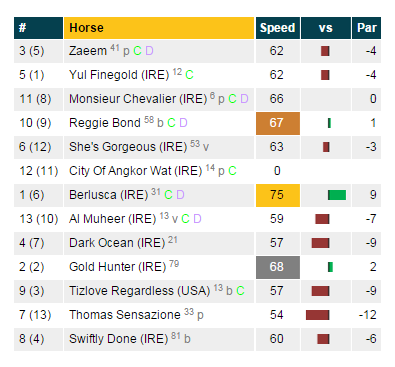The image size is (395, 367).
Task: Click the grey highlighted speed 68 cell
Action: tap(278, 267)
